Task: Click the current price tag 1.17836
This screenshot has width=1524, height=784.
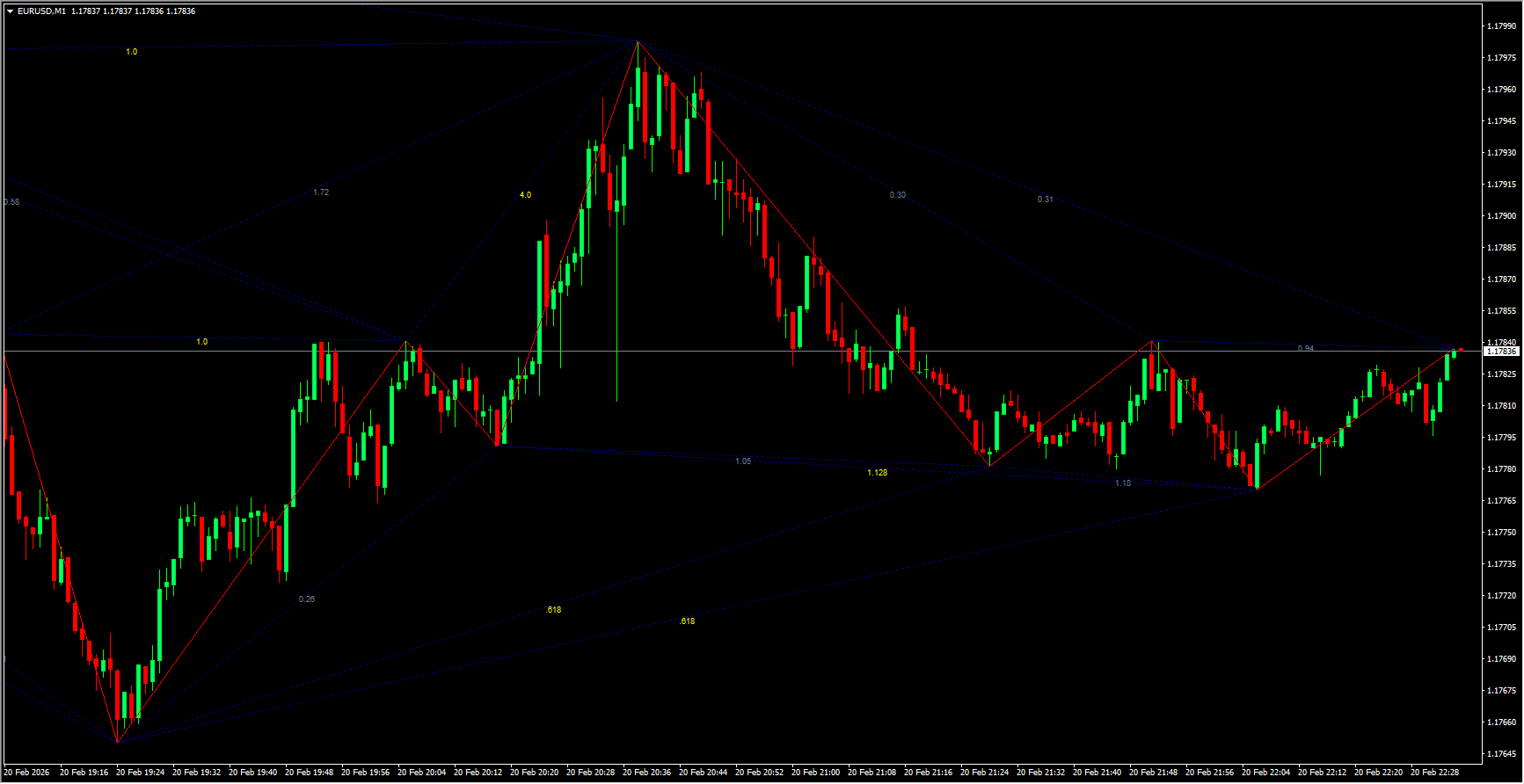Action: (x=1500, y=352)
